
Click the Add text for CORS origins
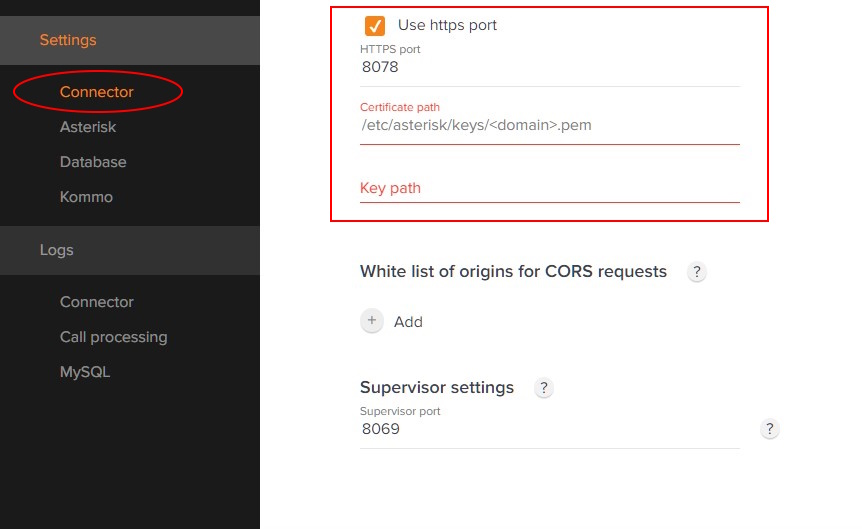(408, 322)
